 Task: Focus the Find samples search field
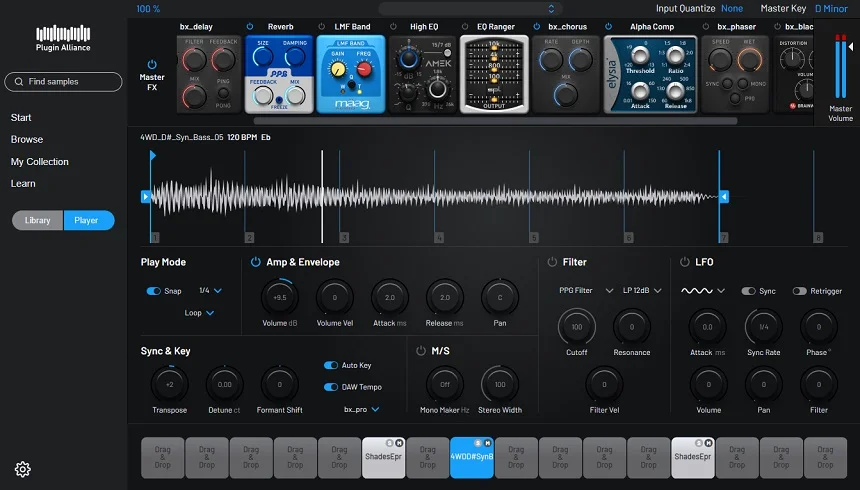pos(63,82)
